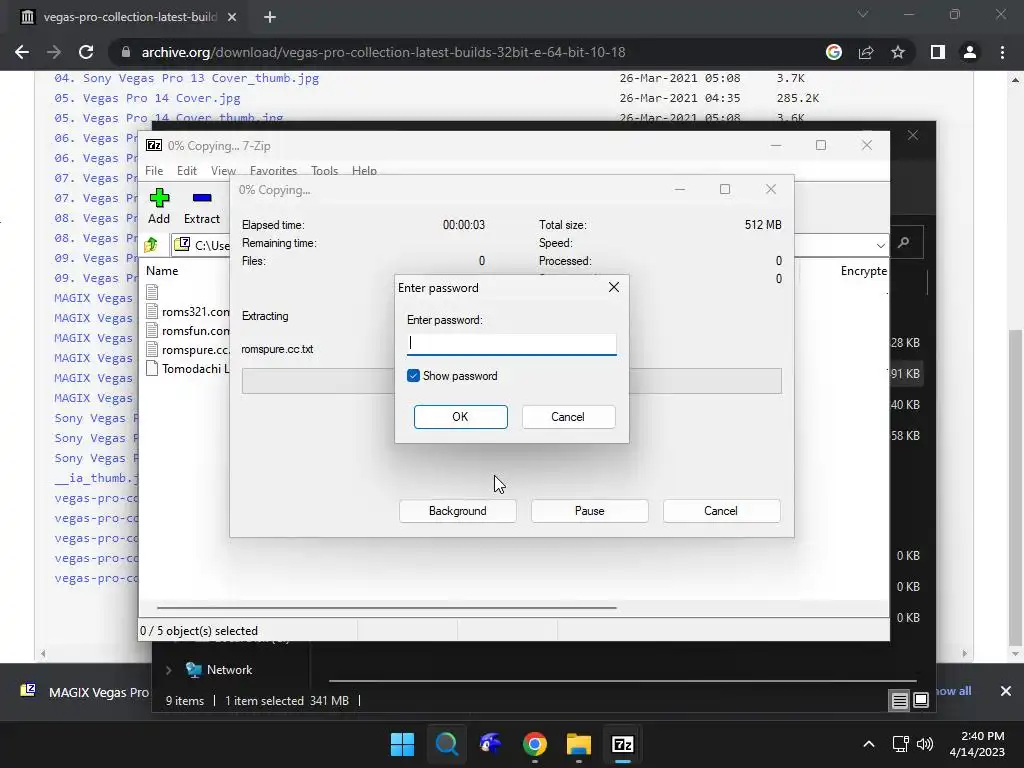Viewport: 1024px width, 768px height.
Task: Pause the copying operation
Action: click(x=589, y=511)
